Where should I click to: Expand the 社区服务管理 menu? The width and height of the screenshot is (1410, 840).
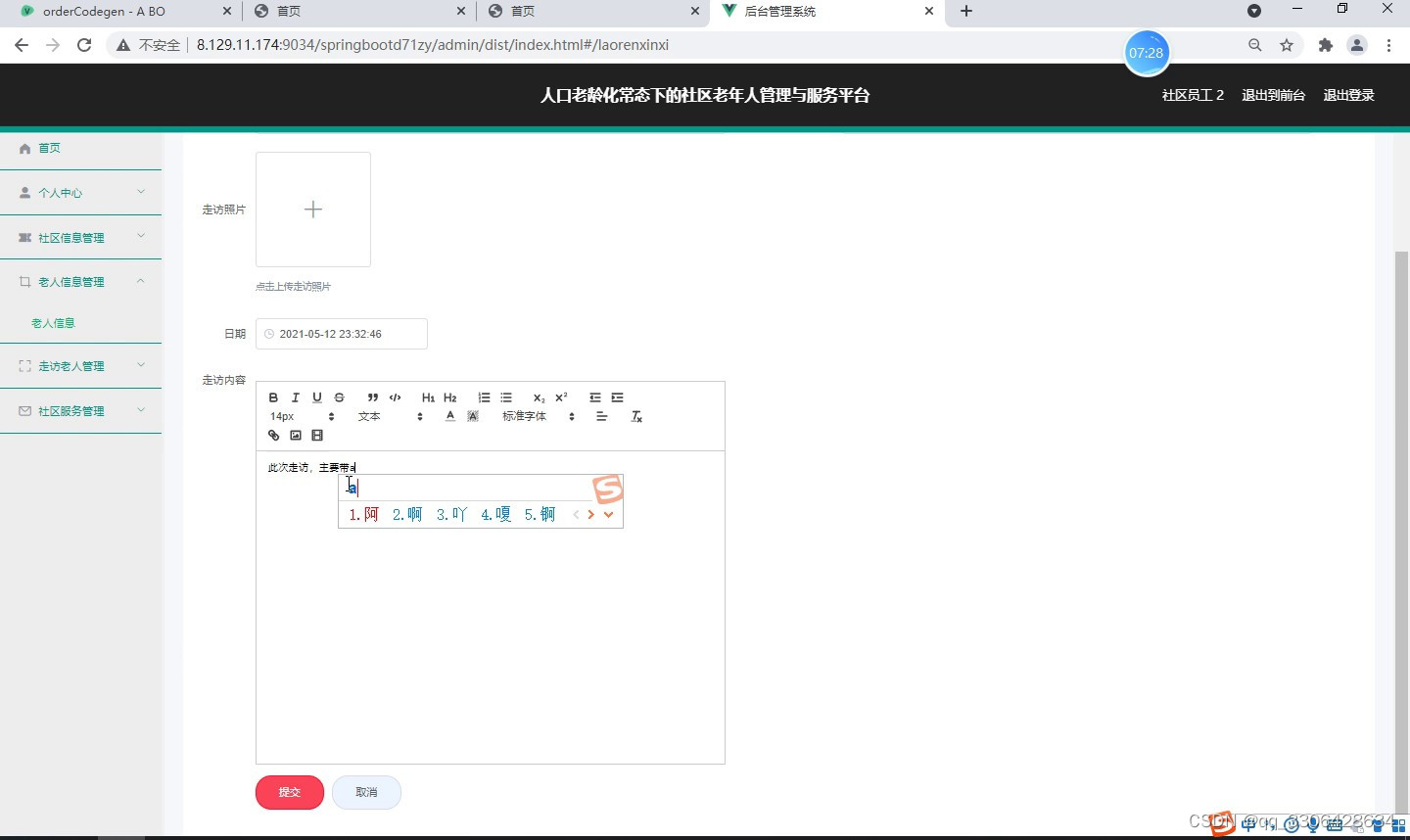tap(81, 411)
